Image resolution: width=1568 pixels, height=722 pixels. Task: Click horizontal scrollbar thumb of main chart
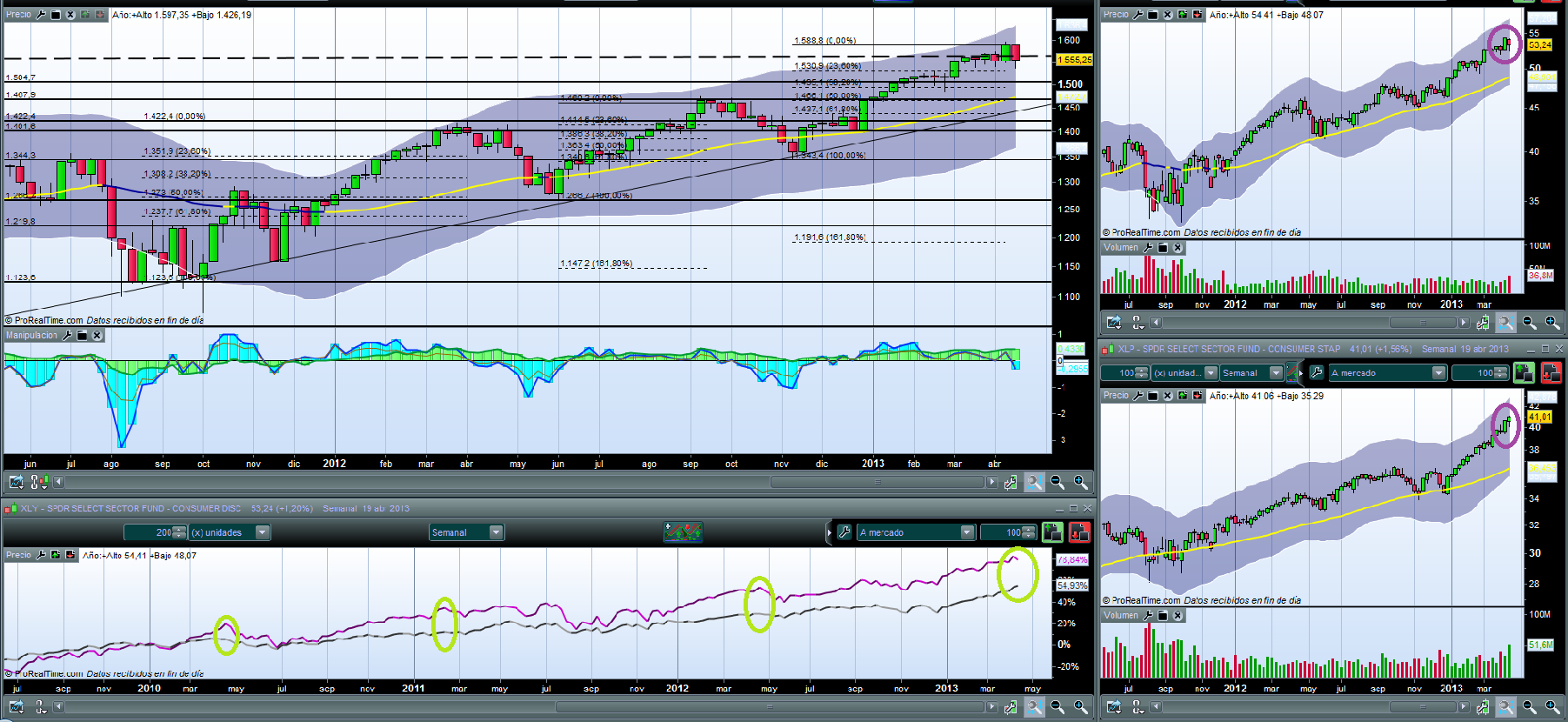click(x=877, y=482)
